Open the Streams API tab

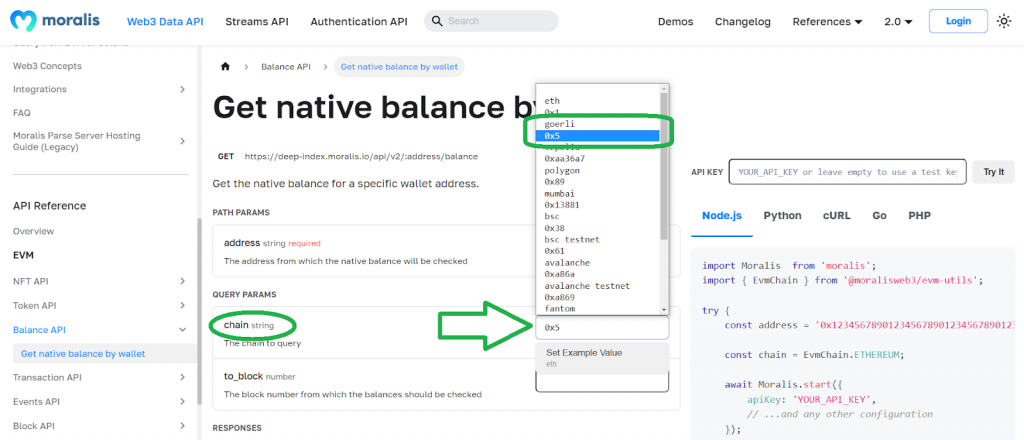point(257,22)
